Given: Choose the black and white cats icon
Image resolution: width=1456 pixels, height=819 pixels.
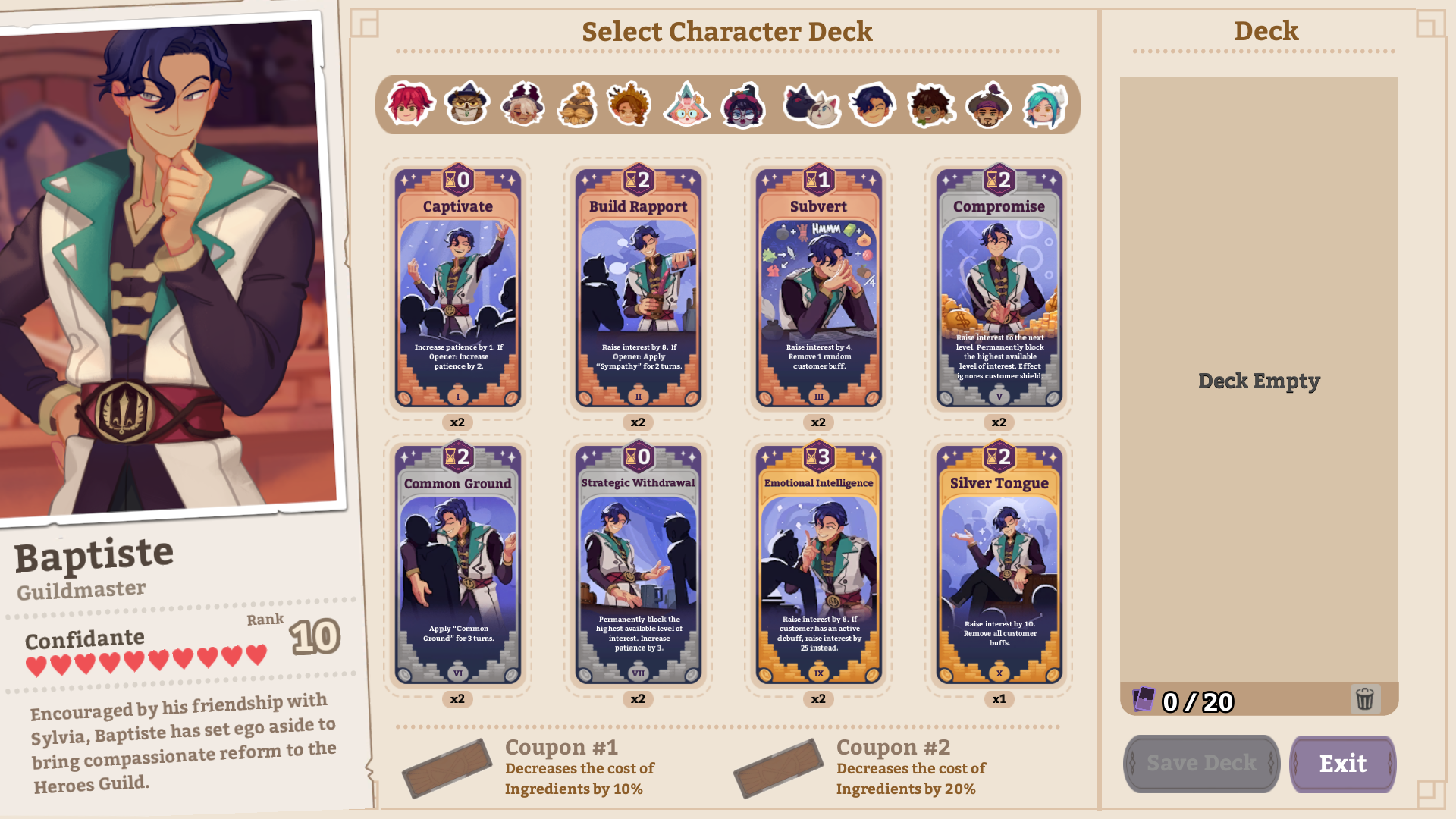Looking at the screenshot, I should click(x=811, y=105).
